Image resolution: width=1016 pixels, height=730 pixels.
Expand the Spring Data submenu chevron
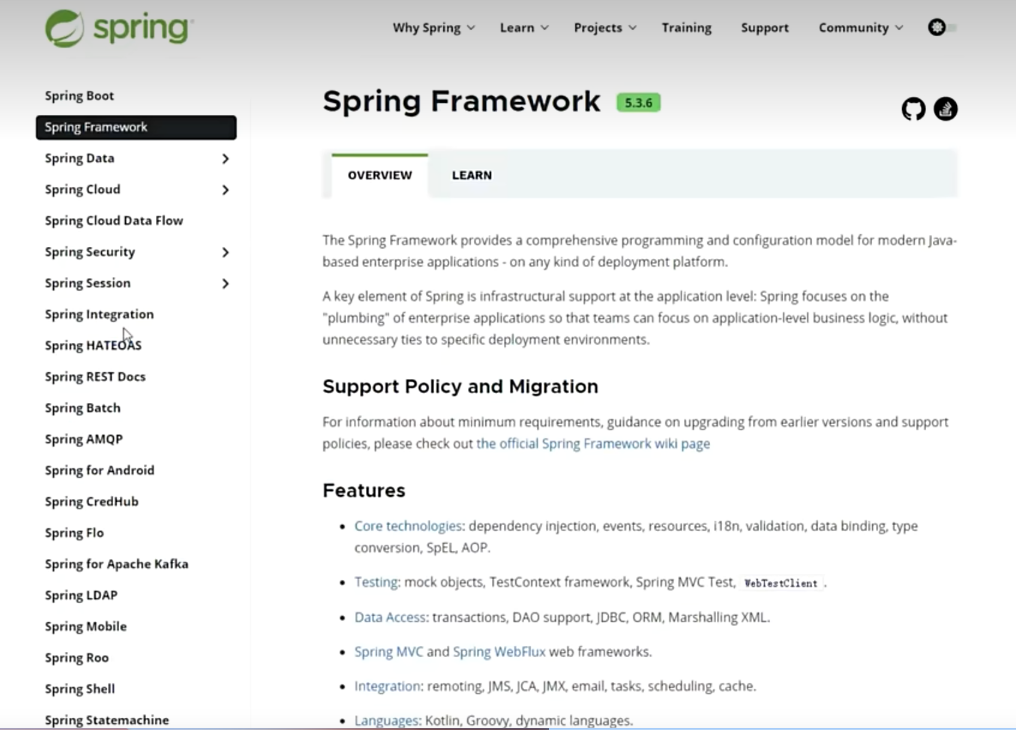[225, 159]
